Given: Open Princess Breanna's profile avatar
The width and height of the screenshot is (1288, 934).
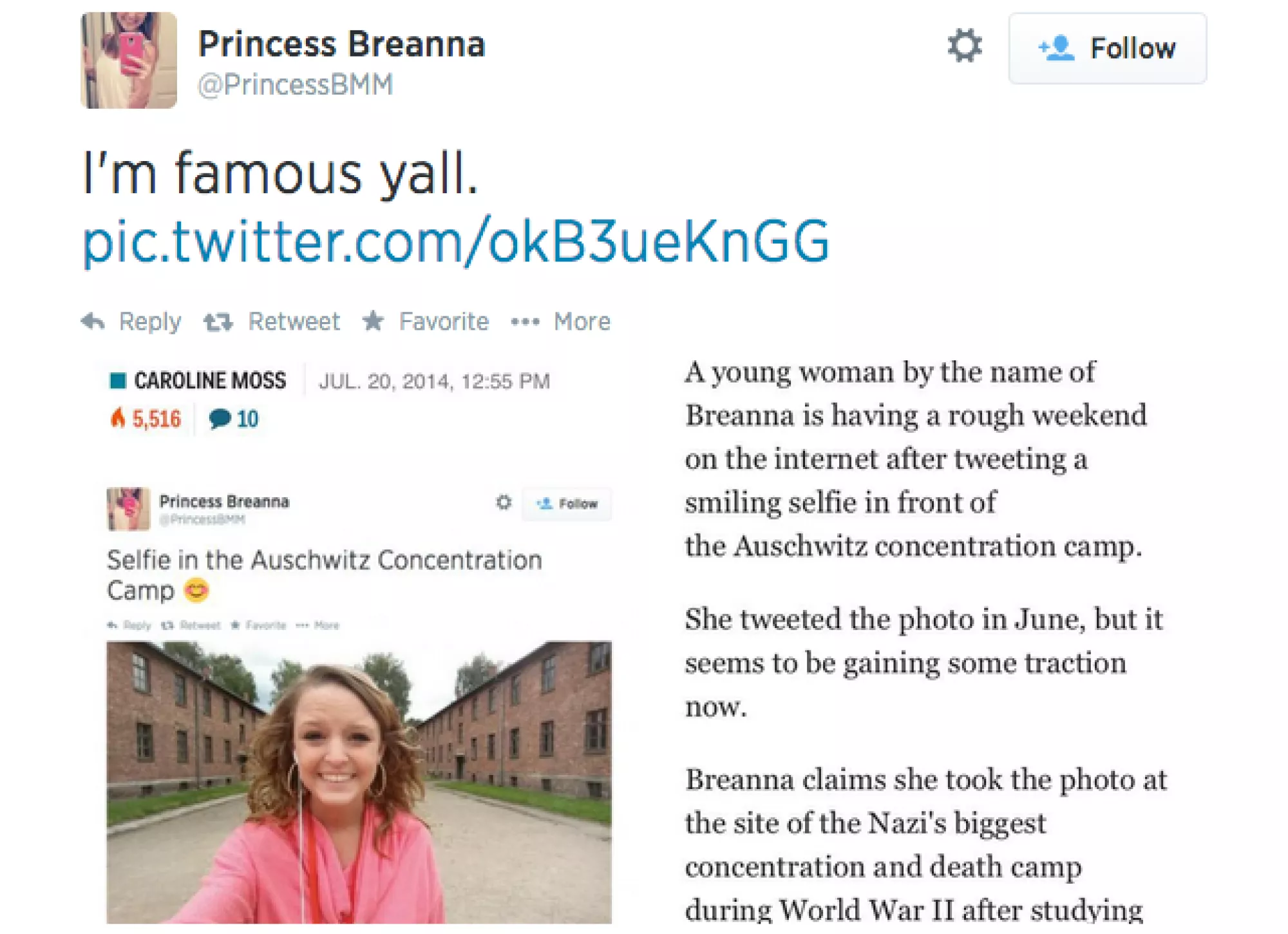Looking at the screenshot, I should tap(129, 60).
